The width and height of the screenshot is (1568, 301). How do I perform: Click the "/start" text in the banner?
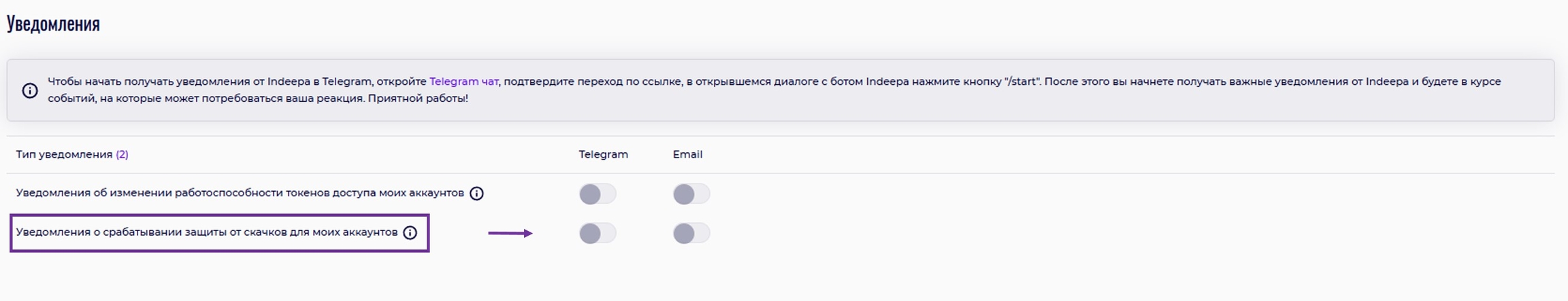pyautogui.click(x=1022, y=82)
